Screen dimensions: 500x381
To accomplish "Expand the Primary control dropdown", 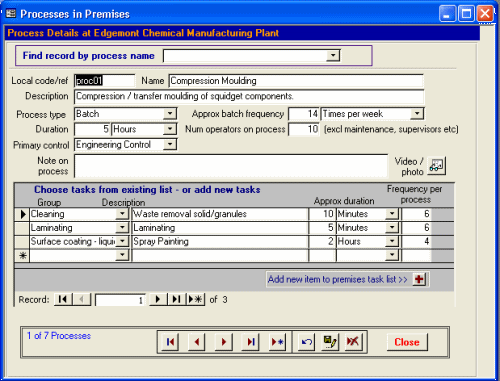I will click(170, 144).
